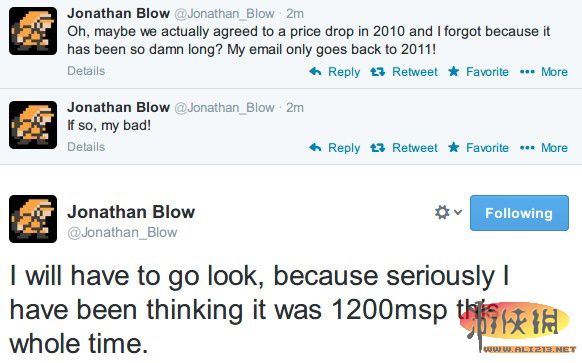Toggle the Following button

pos(519,213)
